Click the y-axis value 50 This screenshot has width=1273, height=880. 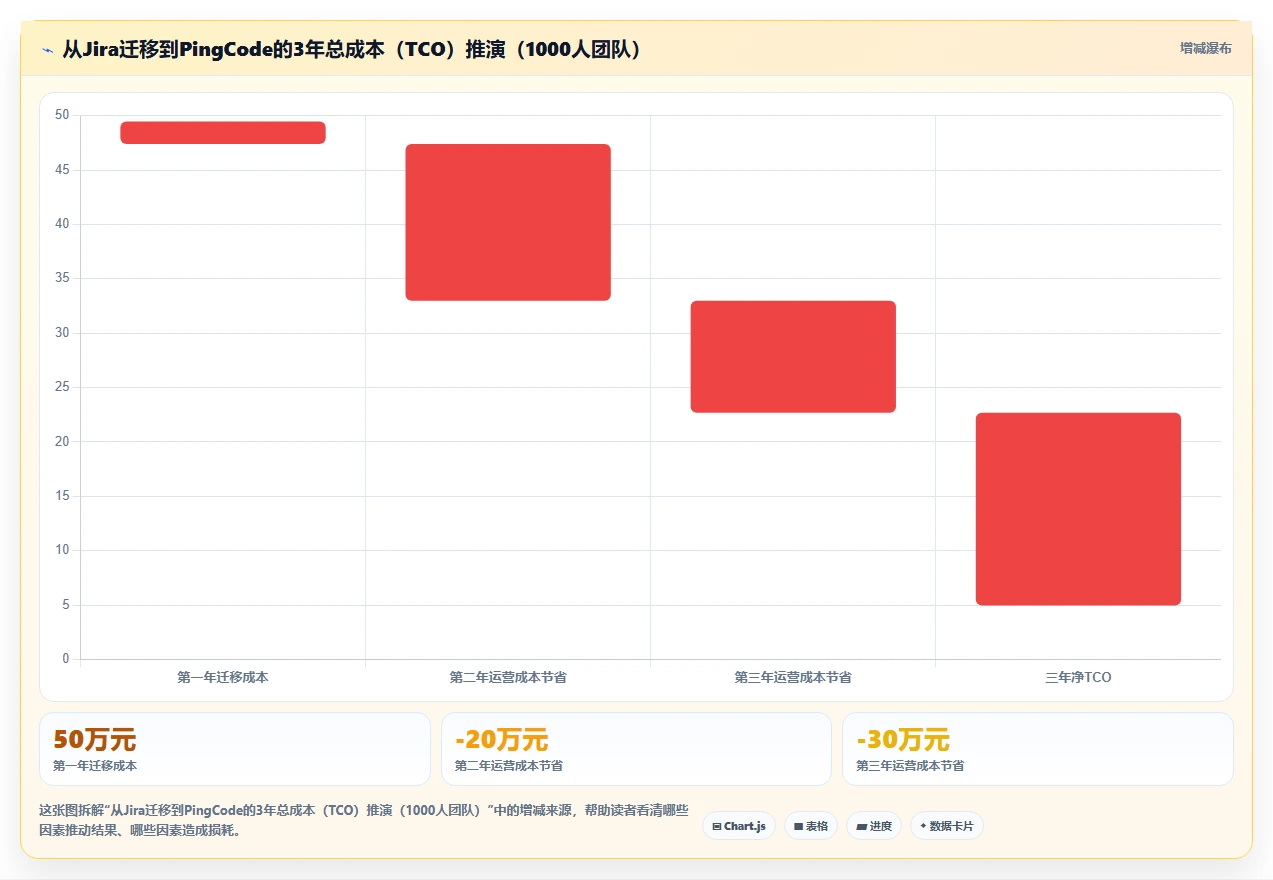coord(62,115)
